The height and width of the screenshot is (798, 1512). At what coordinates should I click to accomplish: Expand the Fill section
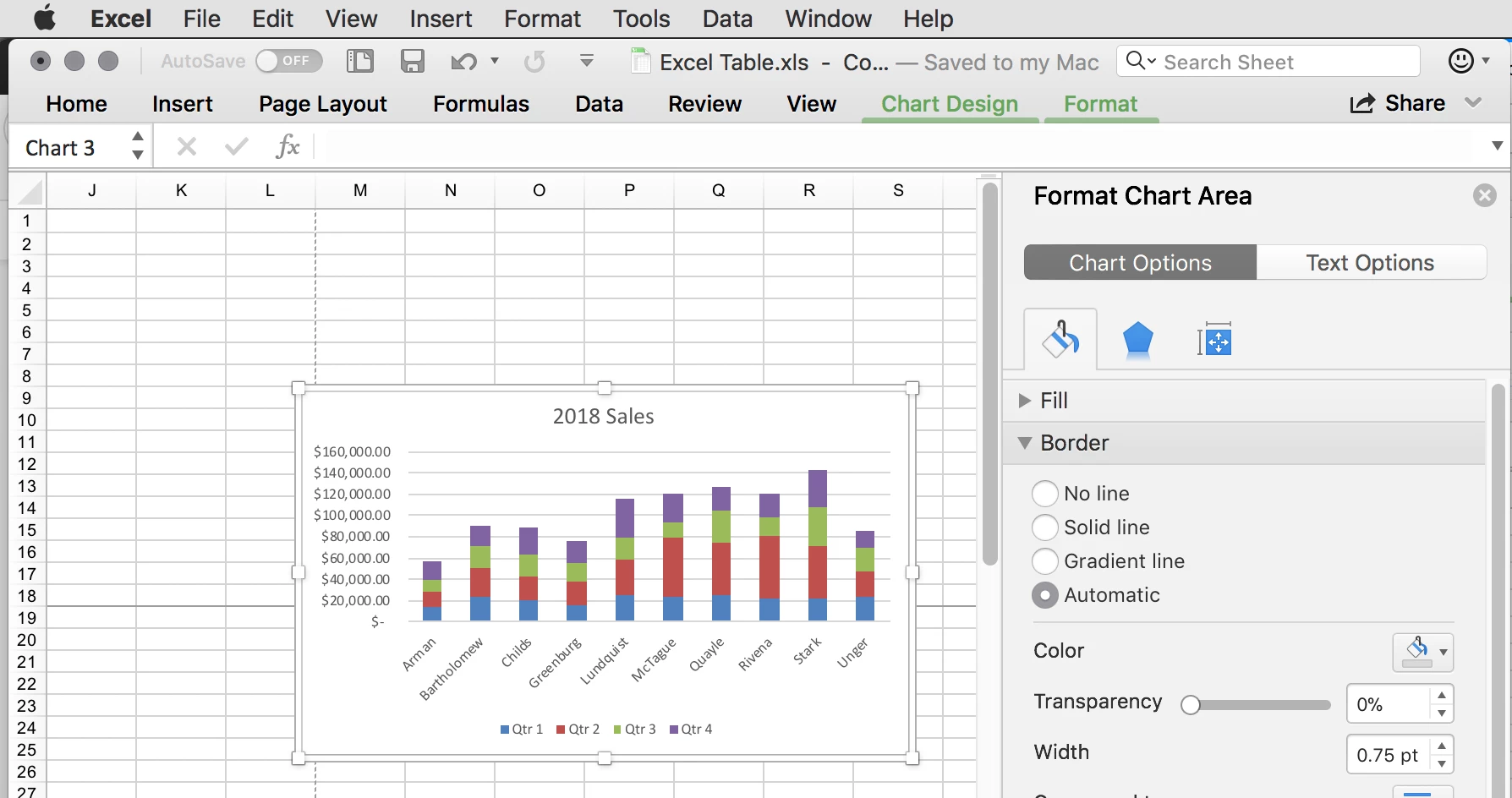[x=1025, y=401]
